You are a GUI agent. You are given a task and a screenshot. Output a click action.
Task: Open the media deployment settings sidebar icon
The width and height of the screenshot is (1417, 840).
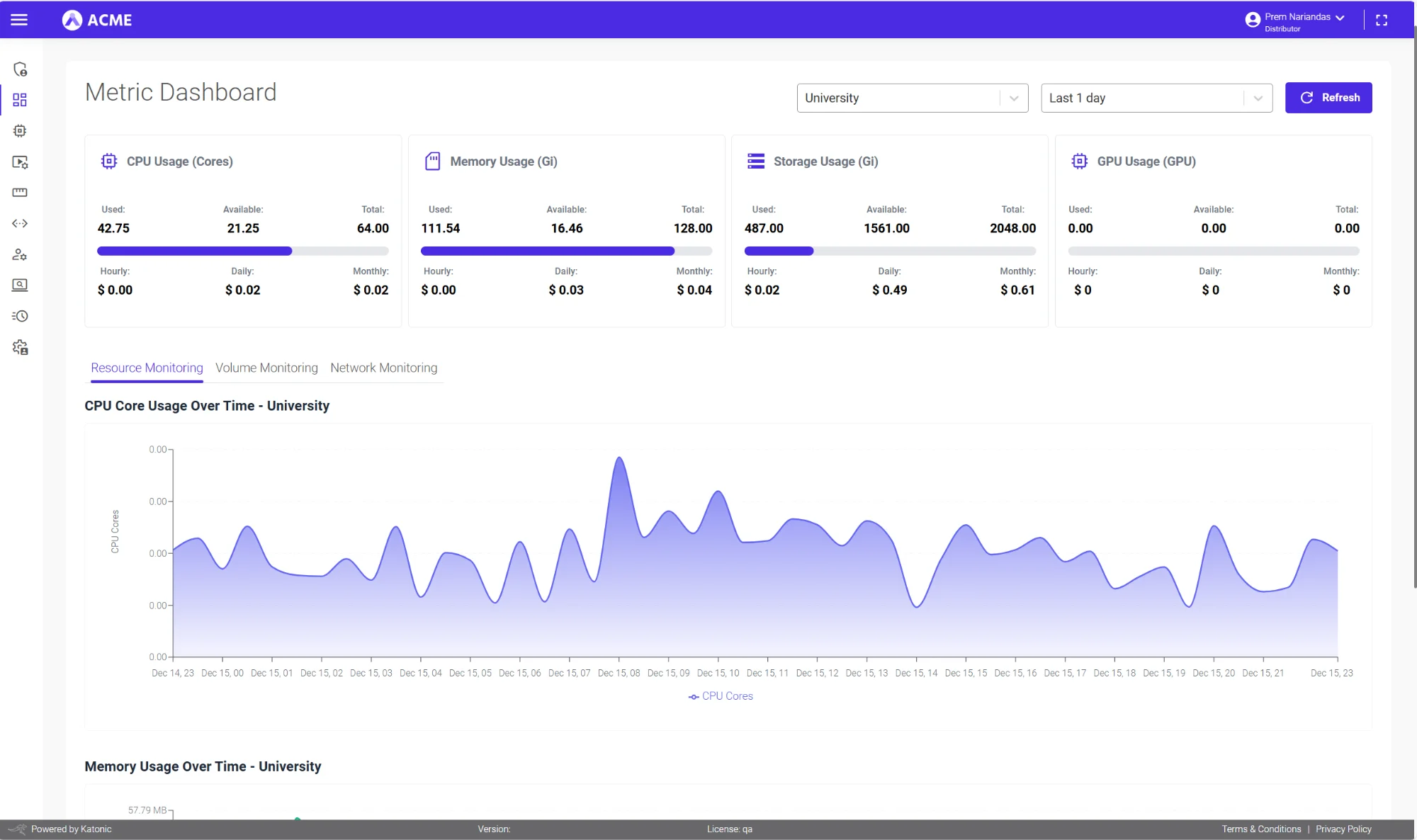click(x=21, y=161)
